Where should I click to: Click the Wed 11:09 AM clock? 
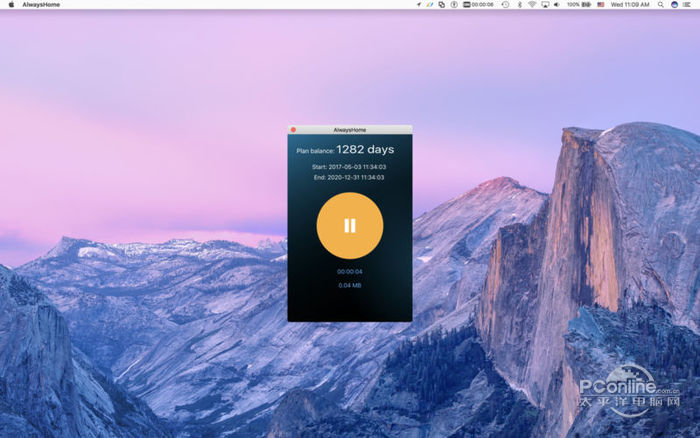(x=630, y=4)
